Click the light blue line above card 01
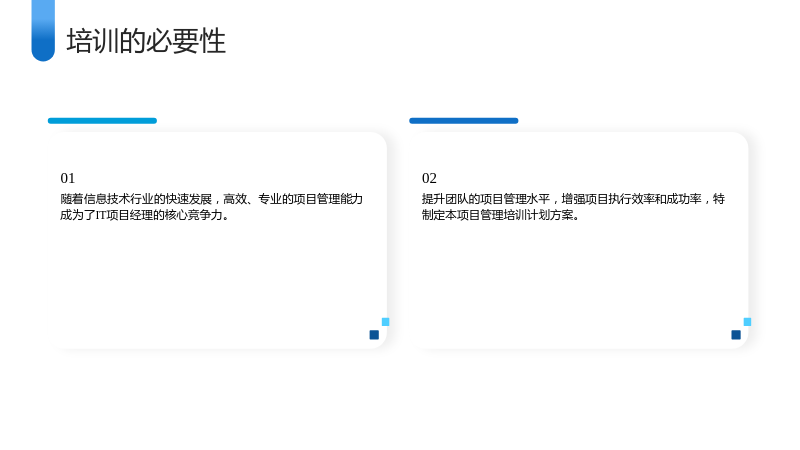Viewport: 800px width, 450px height. tap(102, 121)
